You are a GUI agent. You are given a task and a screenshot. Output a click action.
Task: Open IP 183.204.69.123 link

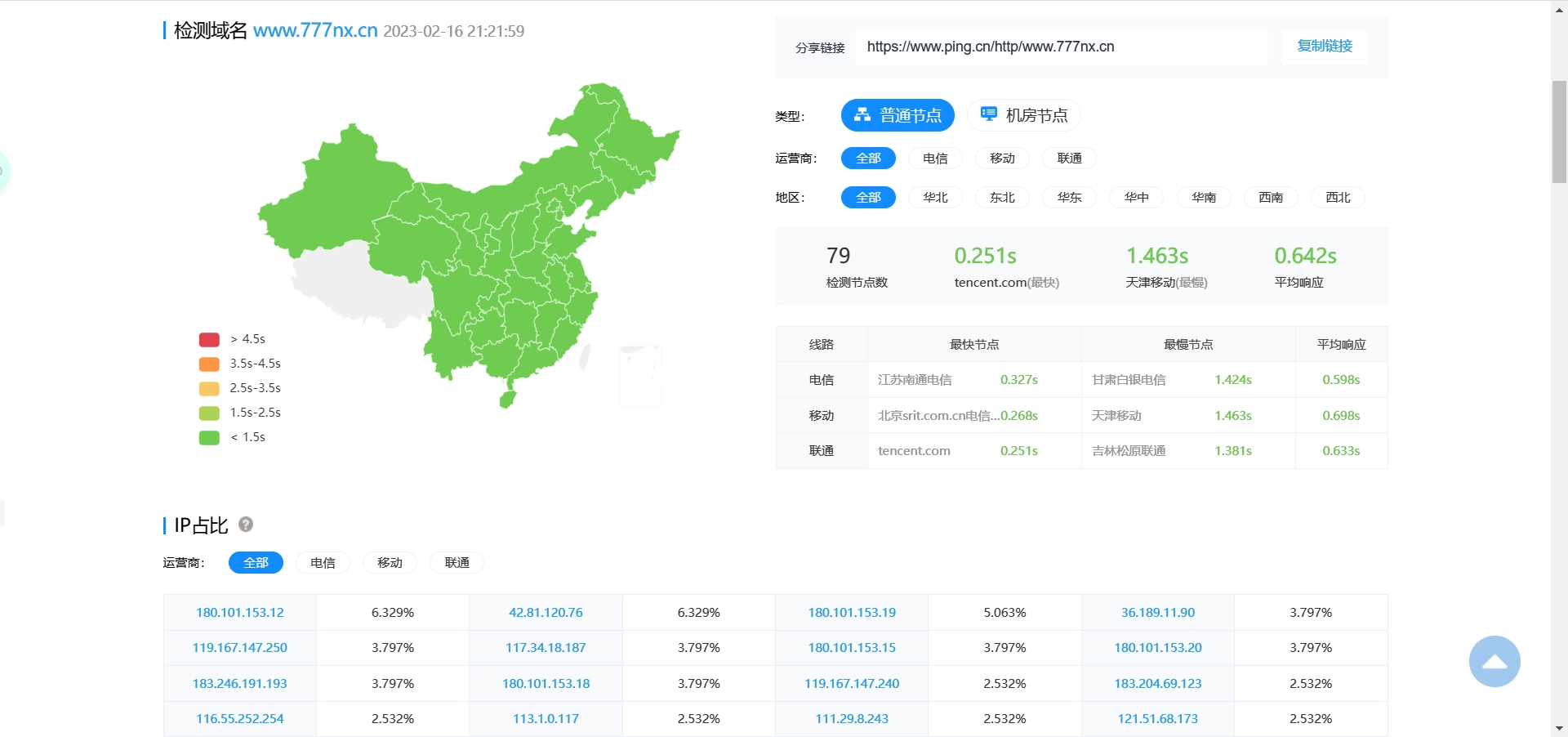1158,684
